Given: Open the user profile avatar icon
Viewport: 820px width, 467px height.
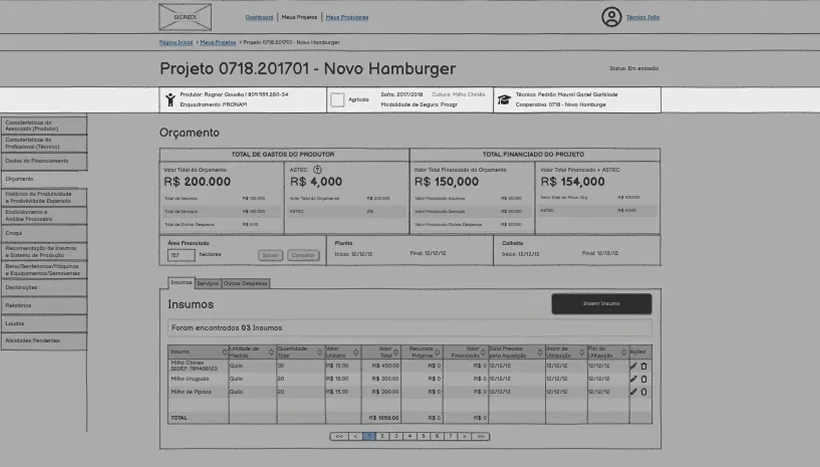Looking at the screenshot, I should tap(611, 17).
